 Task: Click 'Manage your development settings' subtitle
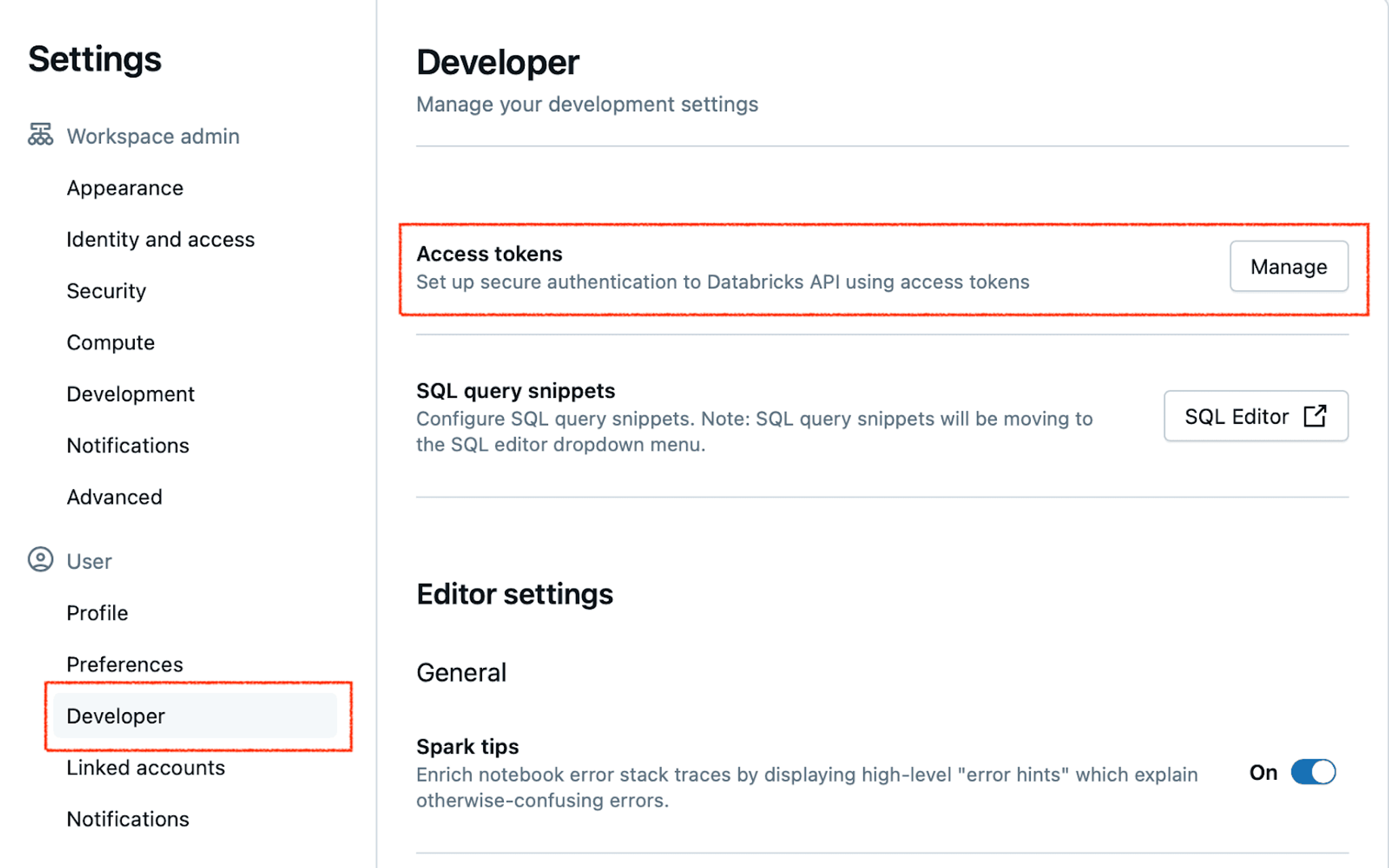pyautogui.click(x=587, y=104)
